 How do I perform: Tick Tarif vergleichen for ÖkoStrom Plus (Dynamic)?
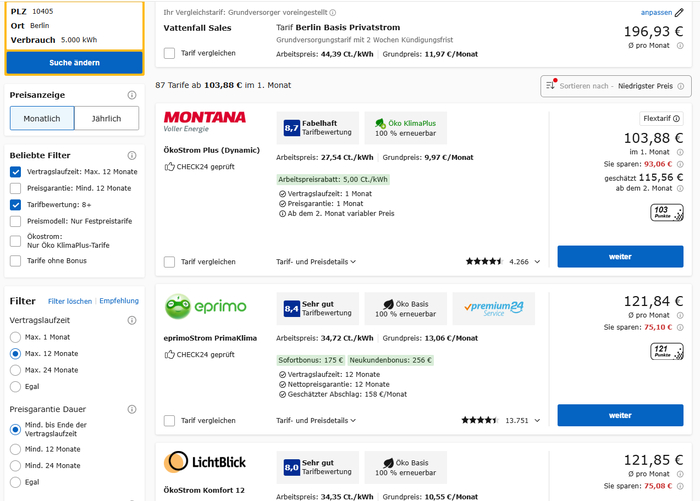[170, 262]
